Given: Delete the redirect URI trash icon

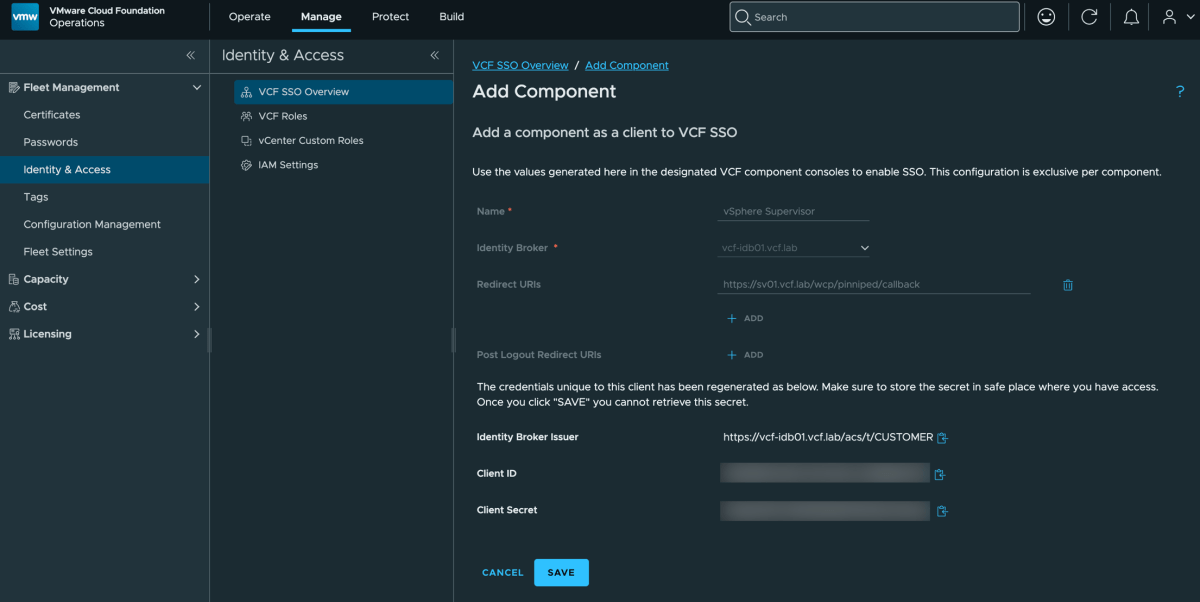Looking at the screenshot, I should point(1068,285).
